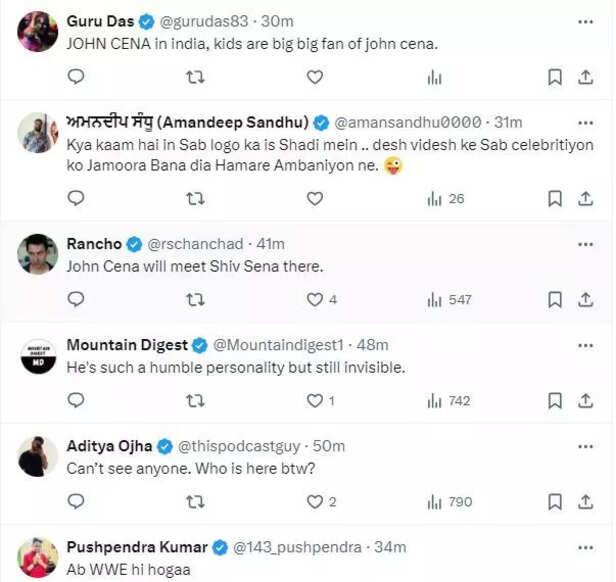View analytics on Rancho's tweet showing 547

[x=447, y=299]
